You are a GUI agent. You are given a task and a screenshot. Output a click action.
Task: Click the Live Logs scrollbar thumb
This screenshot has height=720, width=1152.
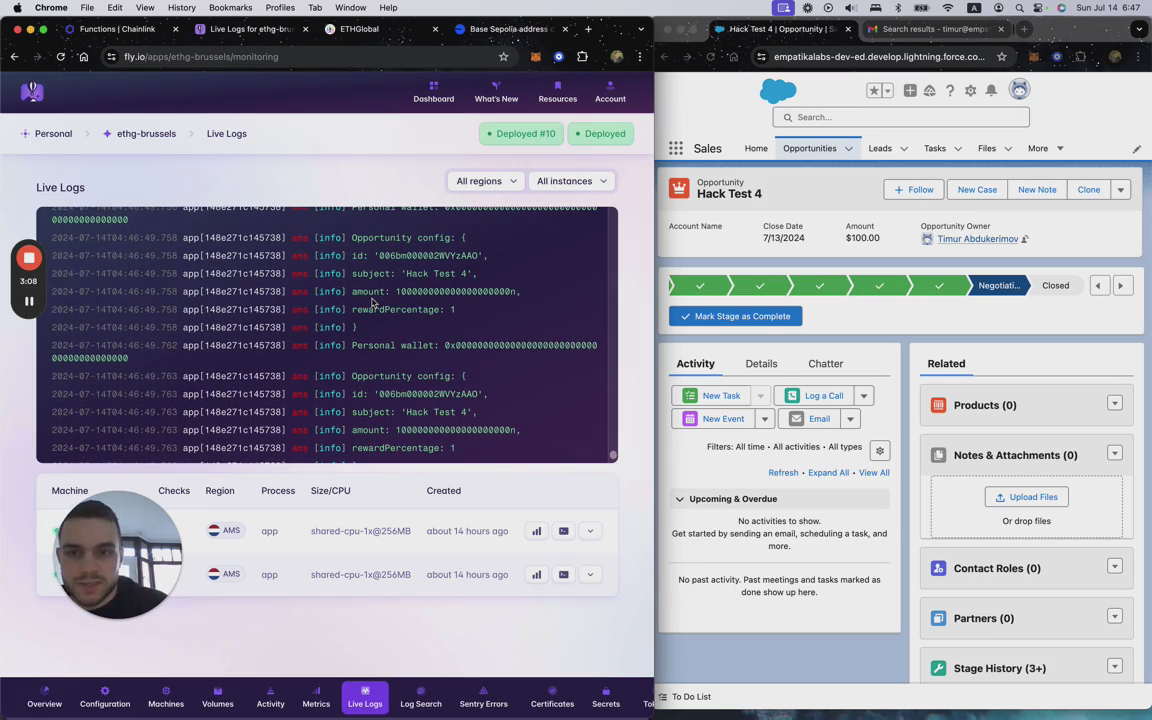pyautogui.click(x=613, y=455)
